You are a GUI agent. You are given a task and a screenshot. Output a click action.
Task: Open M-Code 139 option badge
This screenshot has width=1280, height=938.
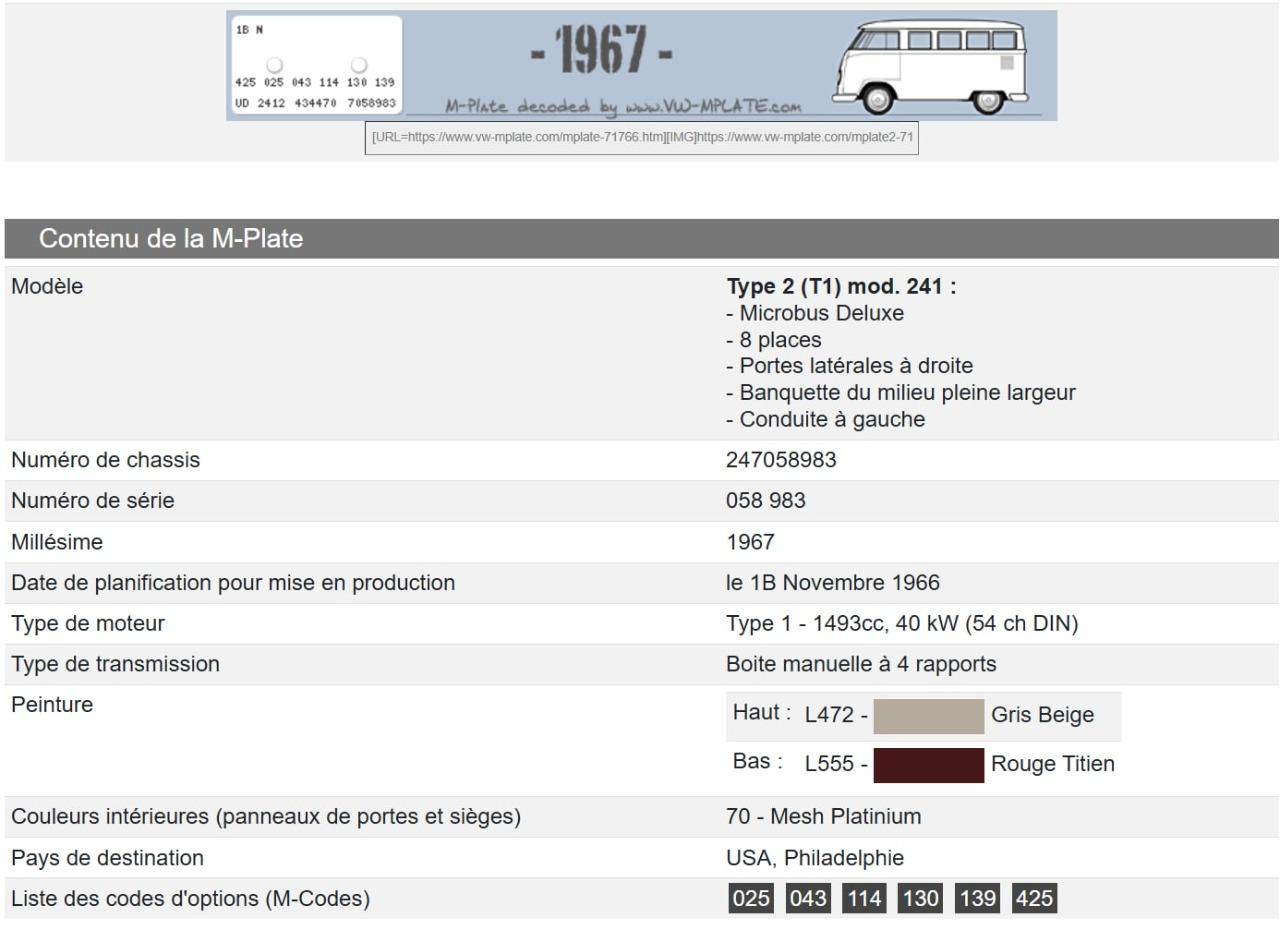coord(977,899)
